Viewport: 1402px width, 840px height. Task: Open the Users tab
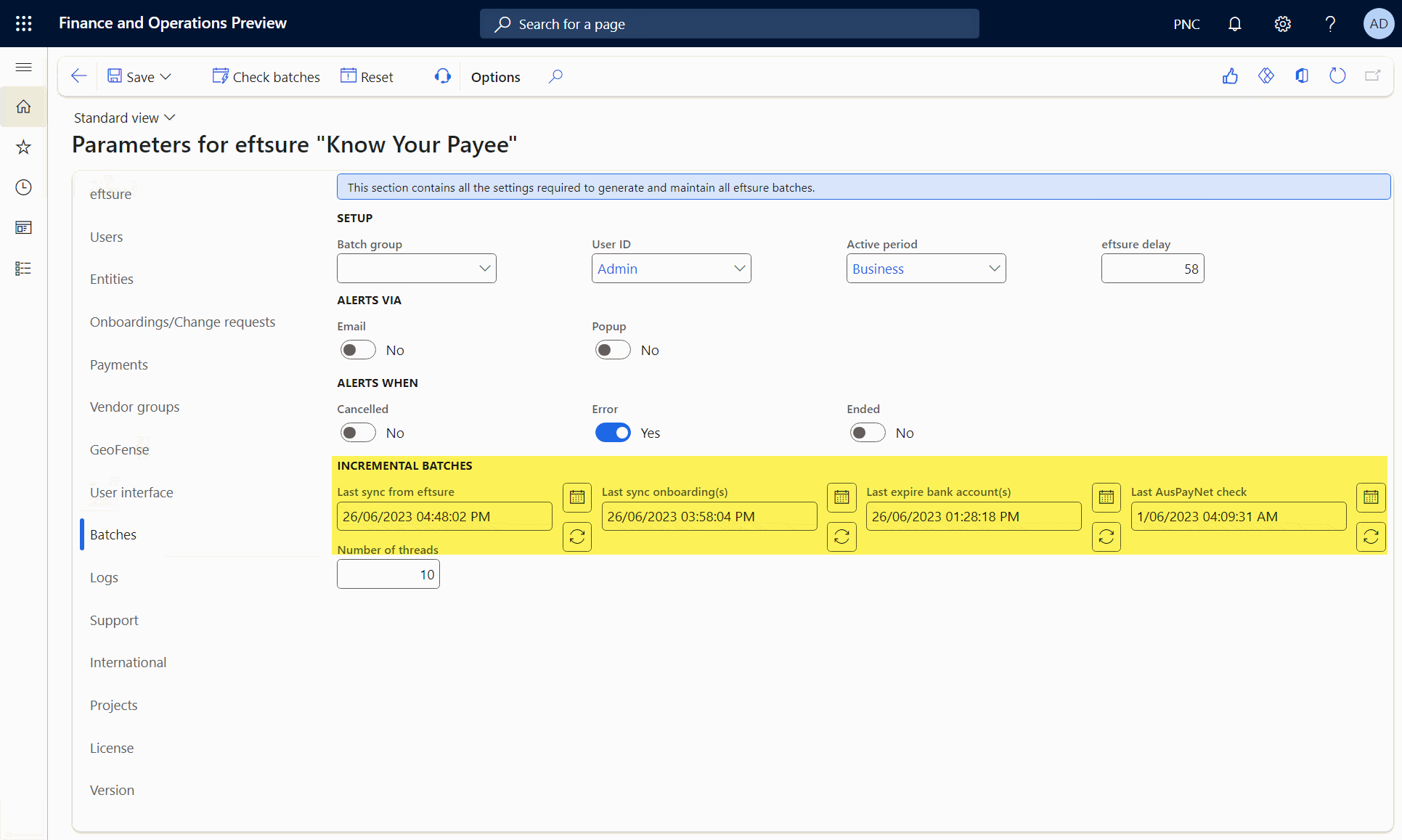106,237
